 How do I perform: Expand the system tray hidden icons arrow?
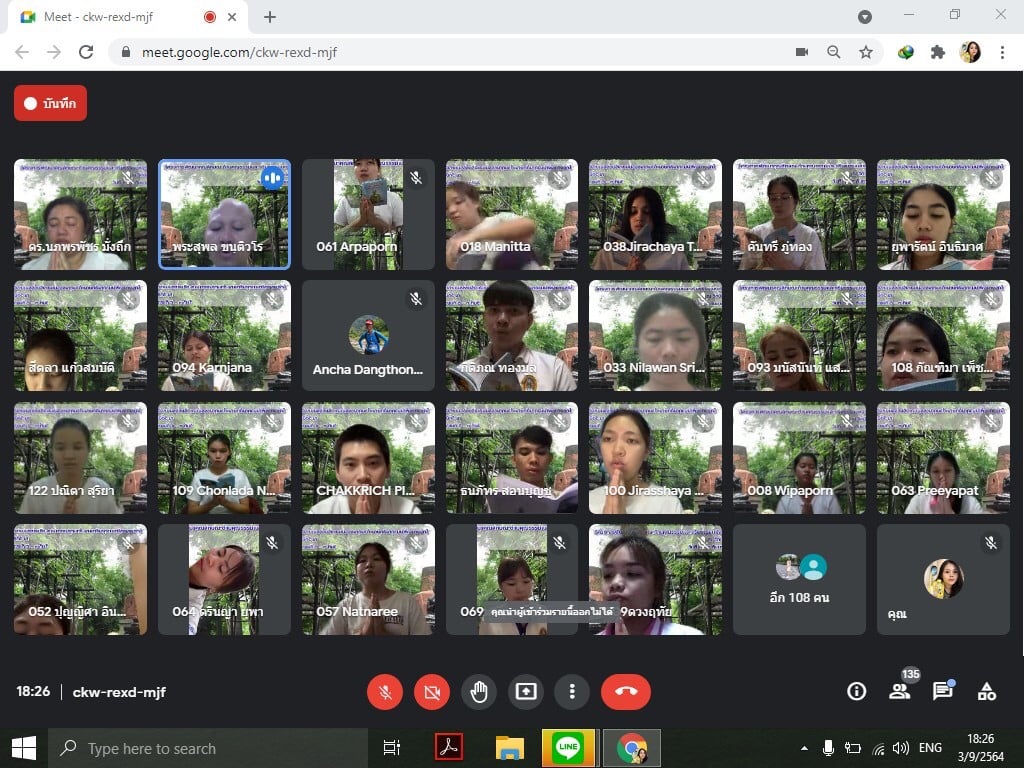804,748
